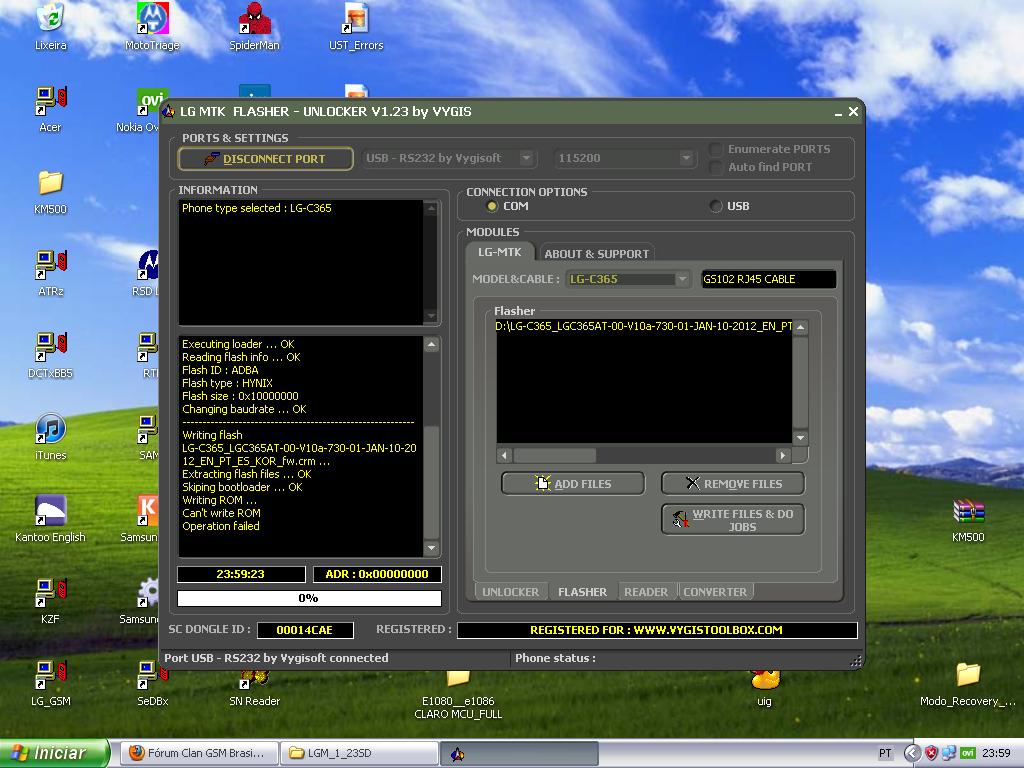Minimize LG MTK Flasher window
The image size is (1024, 768).
coord(838,112)
